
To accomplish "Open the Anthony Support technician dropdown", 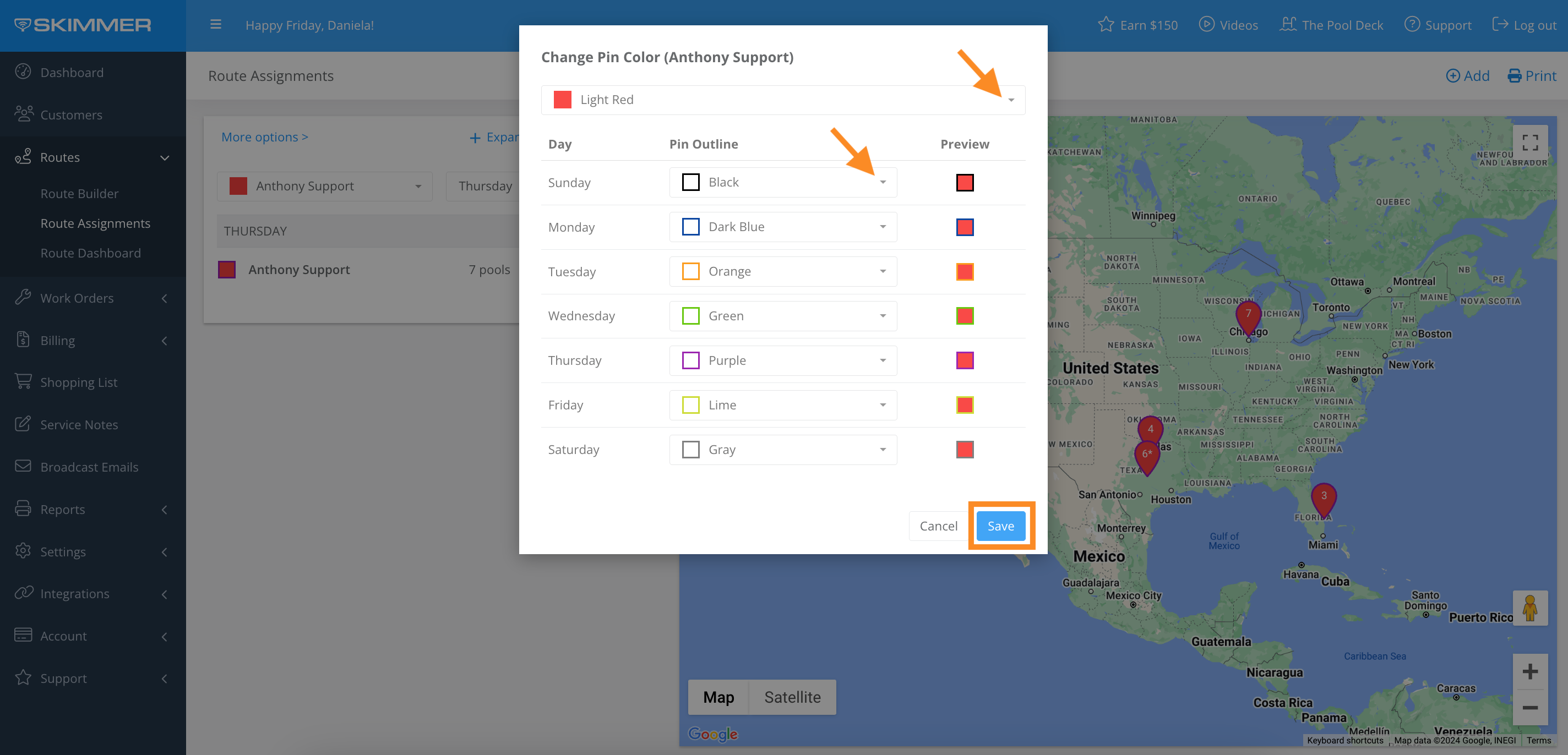I will (324, 186).
